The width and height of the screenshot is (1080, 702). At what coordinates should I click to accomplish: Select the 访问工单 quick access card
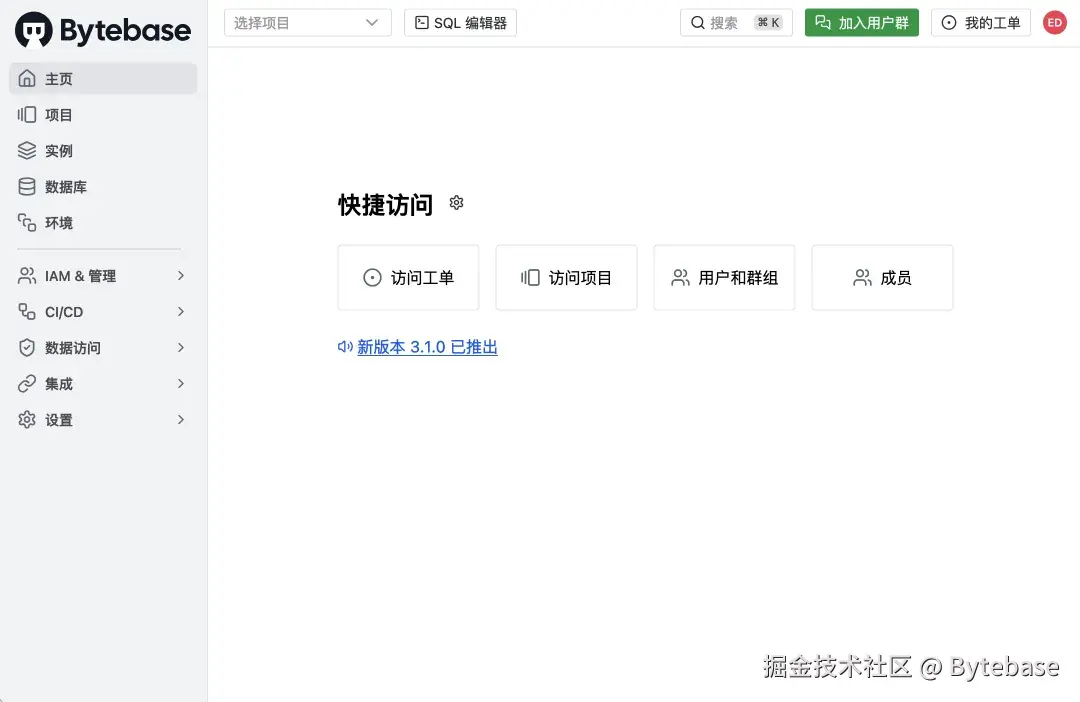tap(408, 277)
